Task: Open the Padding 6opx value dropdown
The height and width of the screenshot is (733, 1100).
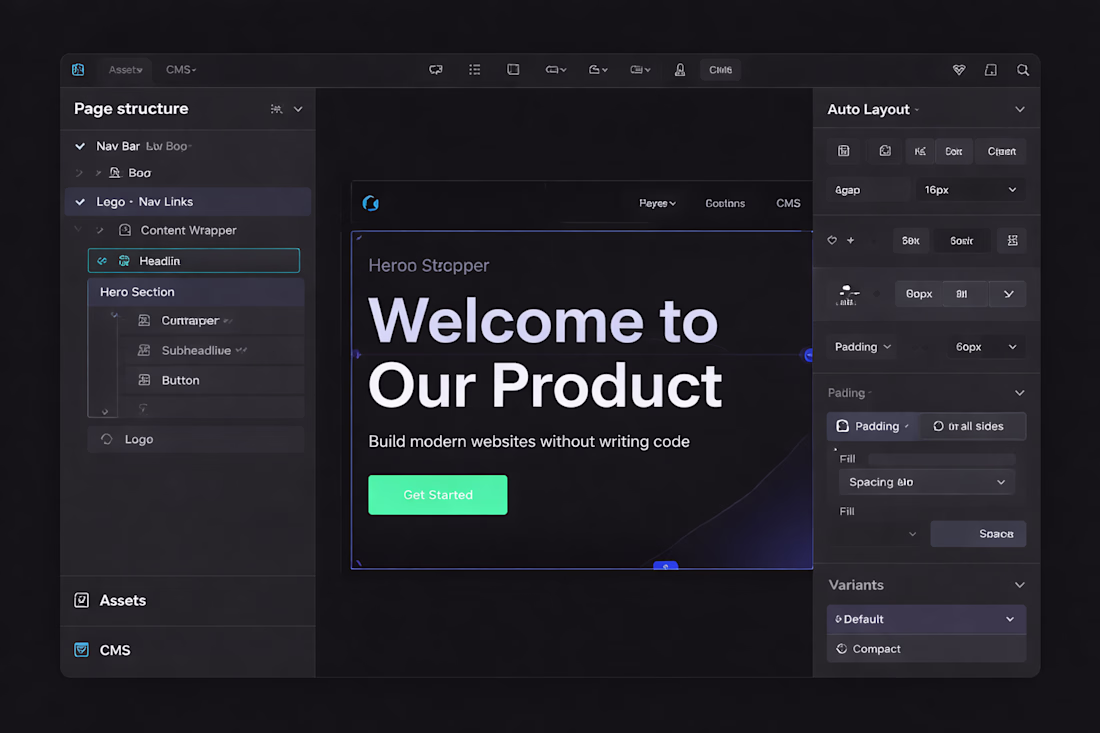Action: pyautogui.click(x=986, y=347)
